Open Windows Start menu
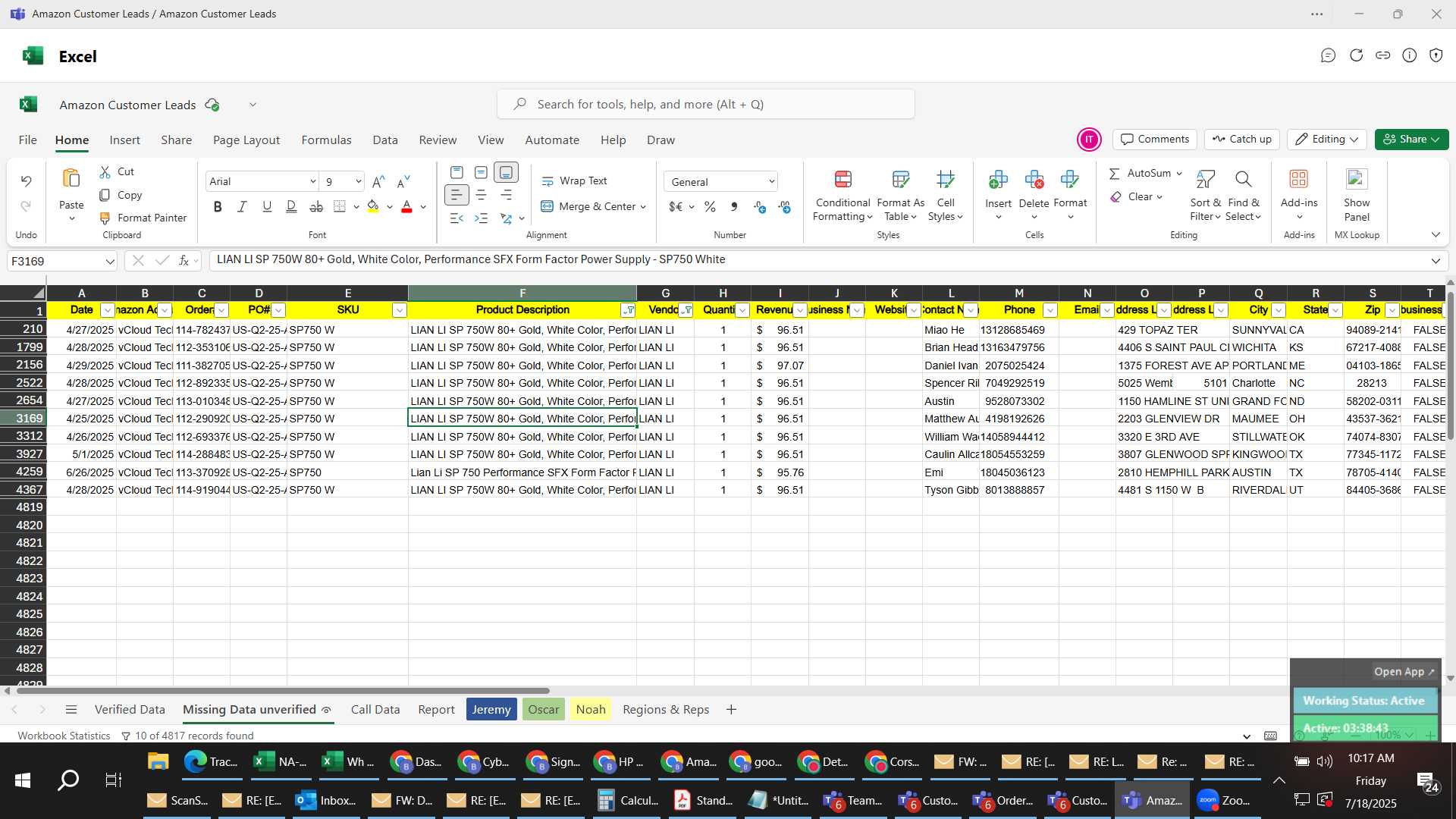Viewport: 1456px width, 819px height. point(23,780)
